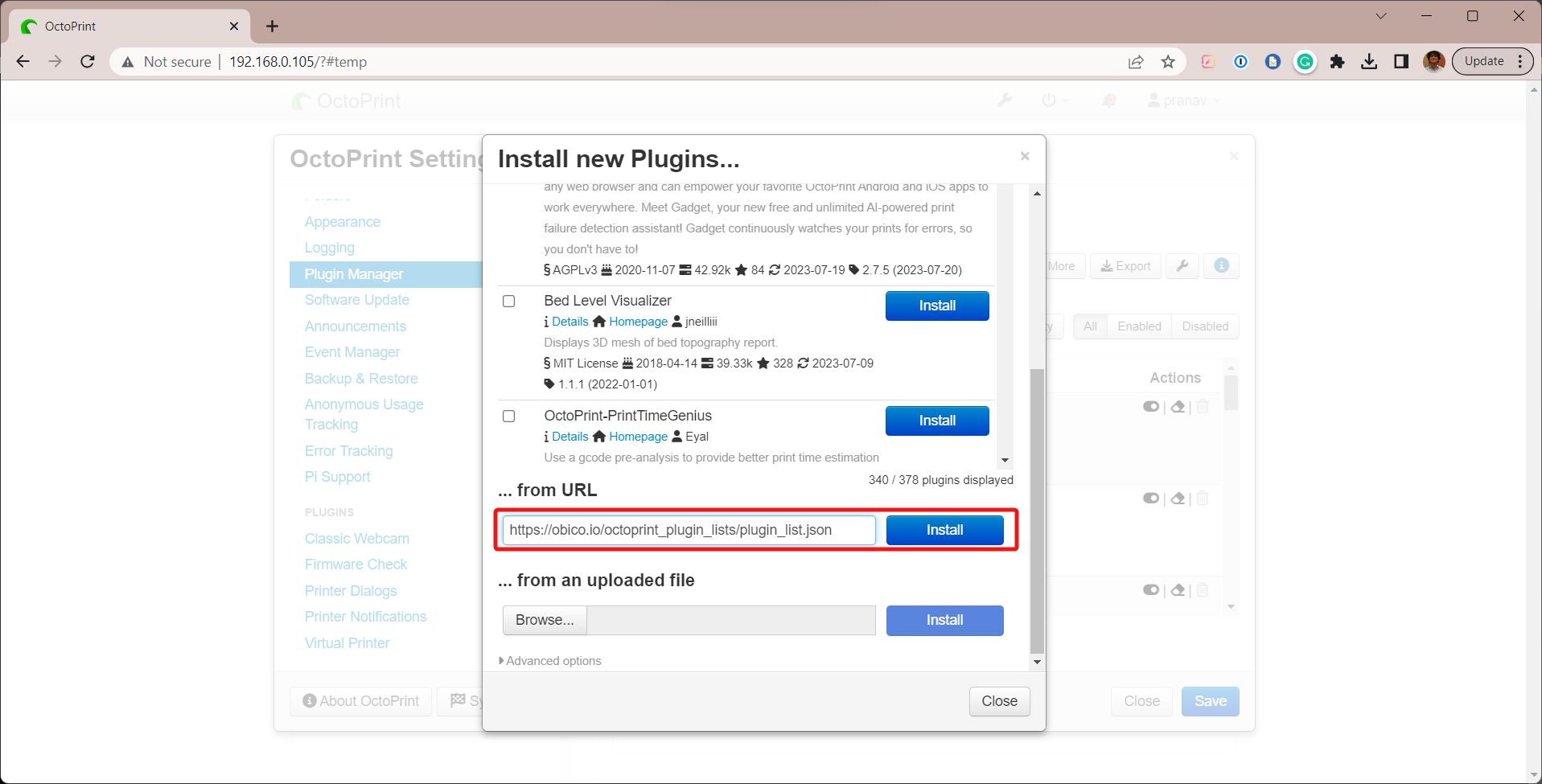Open Logging settings section
1542x784 pixels.
[x=330, y=248]
